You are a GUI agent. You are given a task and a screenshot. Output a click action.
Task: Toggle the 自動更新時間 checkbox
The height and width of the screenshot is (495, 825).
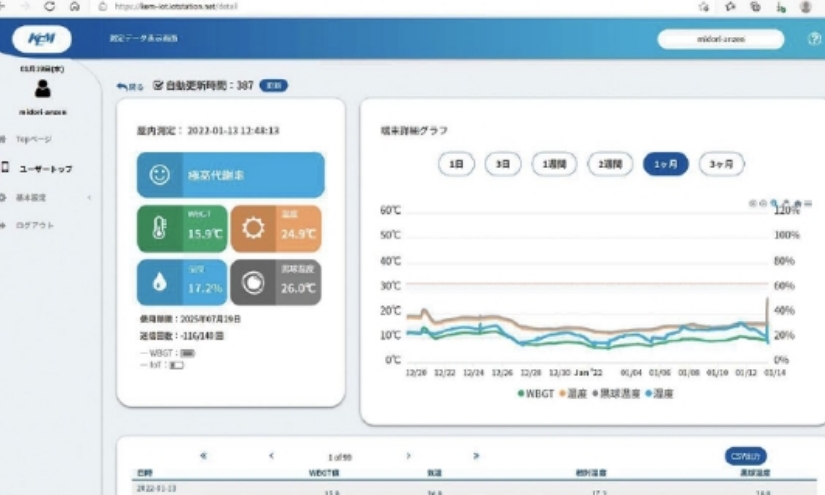[157, 87]
